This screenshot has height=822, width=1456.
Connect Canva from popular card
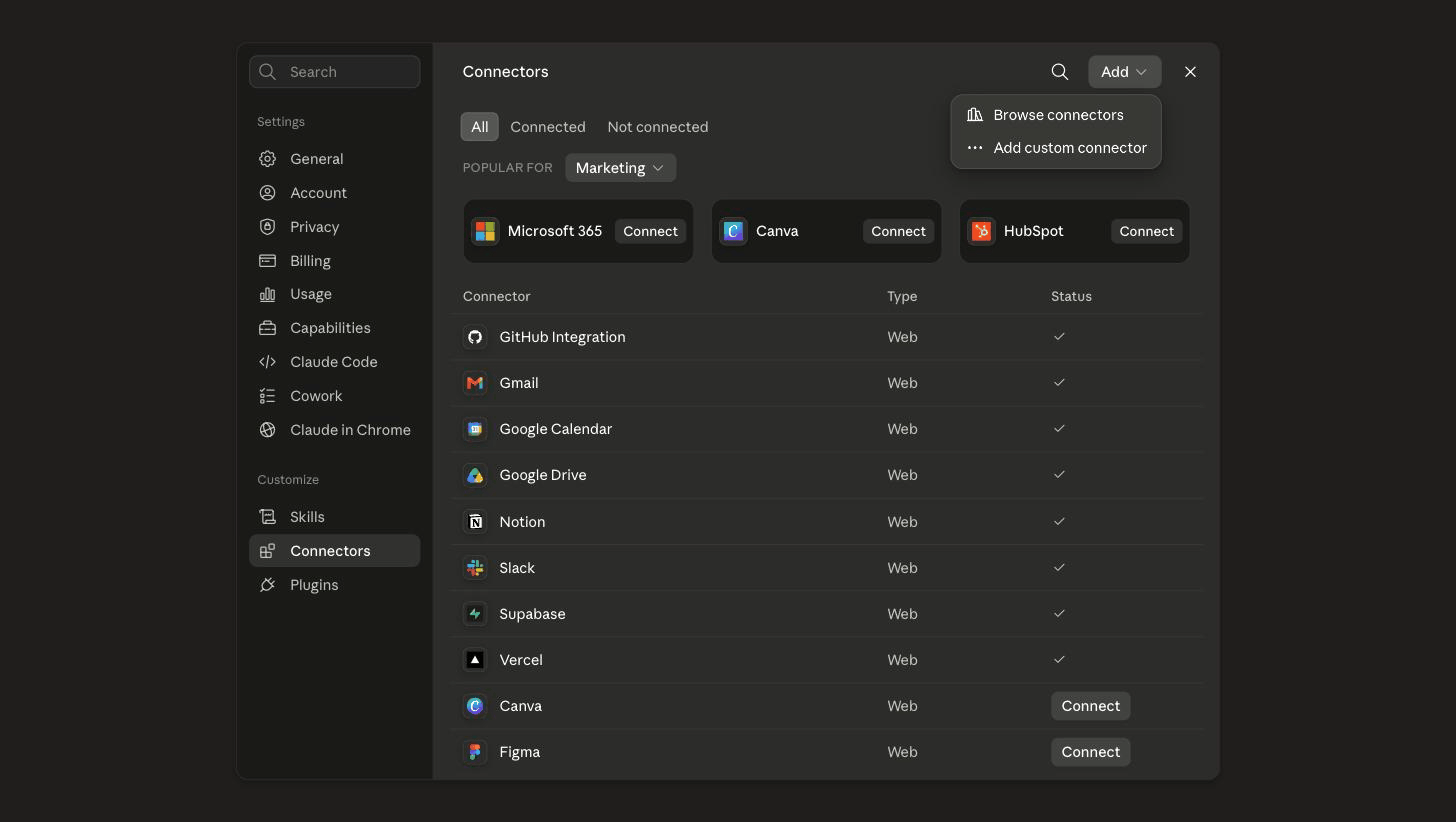pyautogui.click(x=898, y=231)
